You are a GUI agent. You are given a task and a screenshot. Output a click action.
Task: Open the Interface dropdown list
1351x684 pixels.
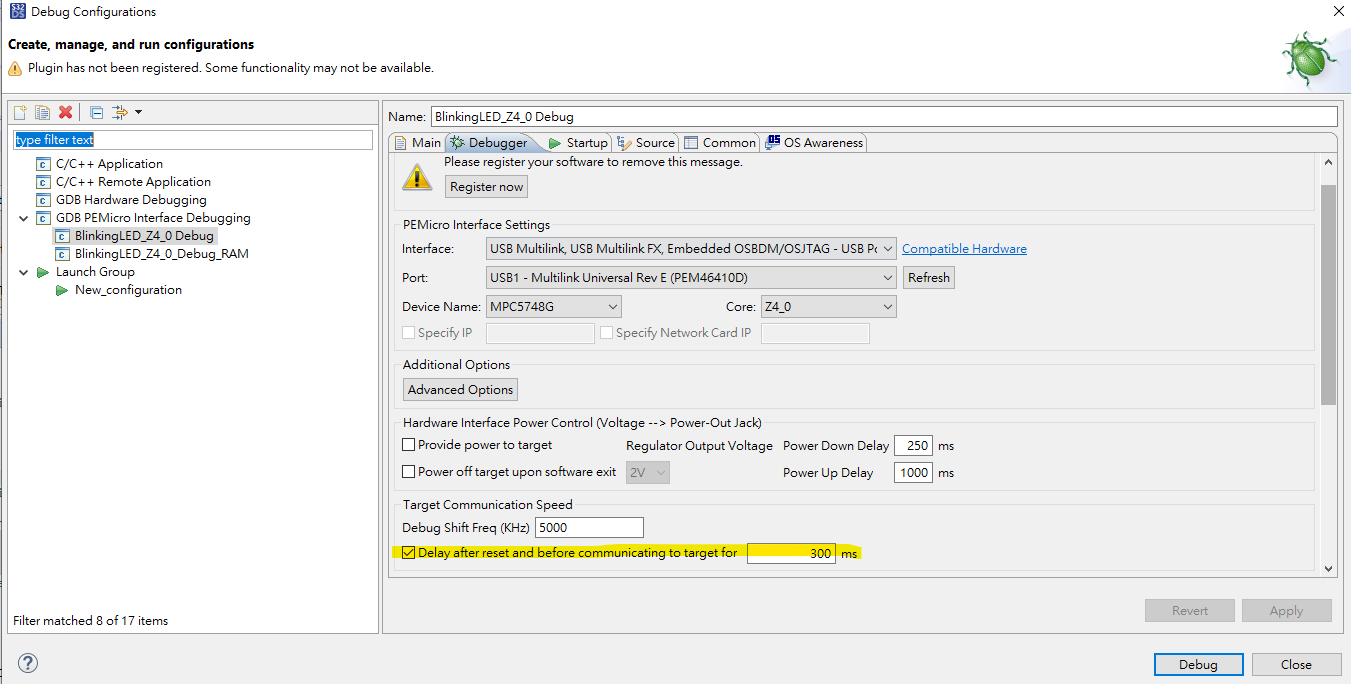coord(691,249)
